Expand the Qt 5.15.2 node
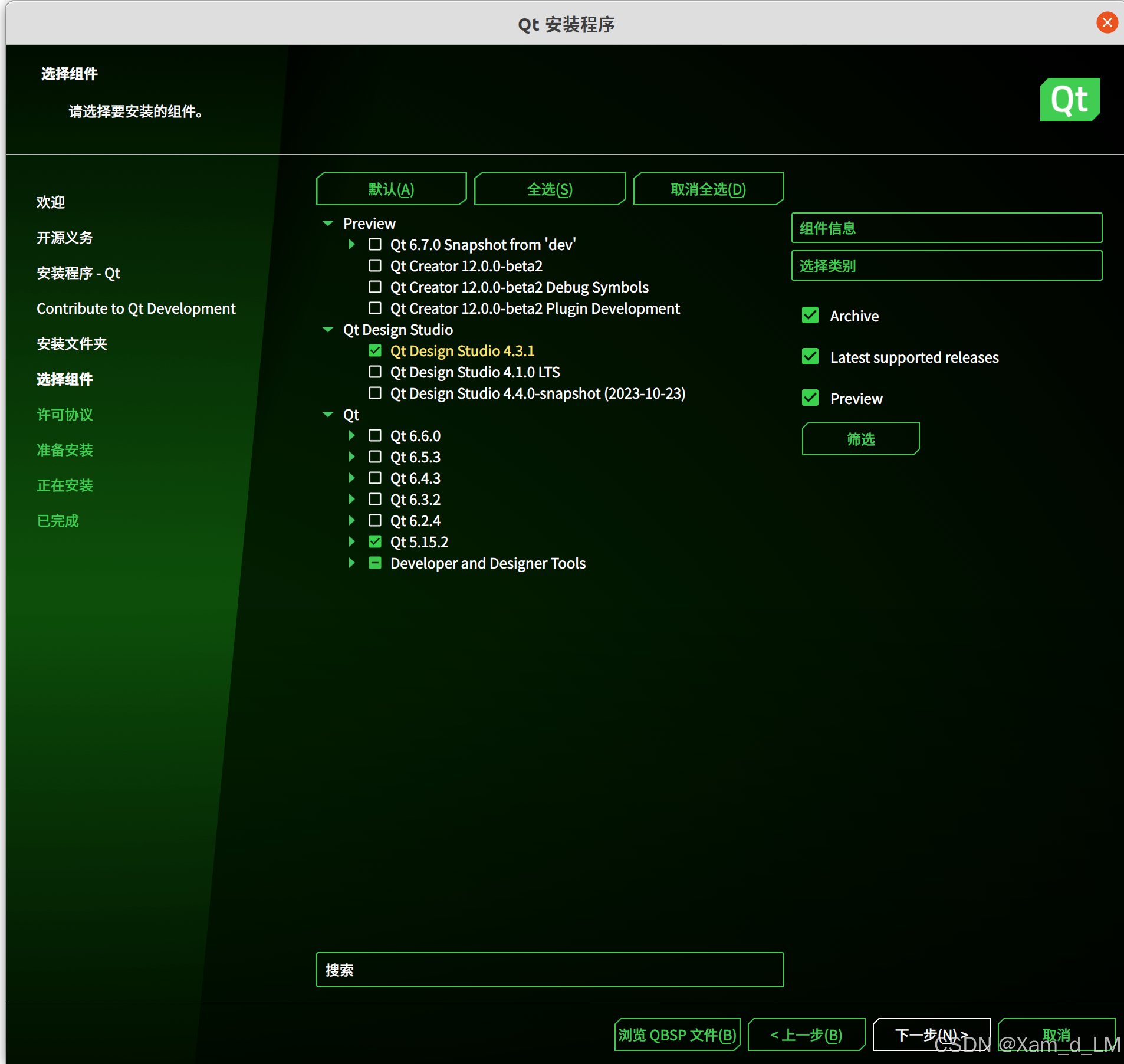The image size is (1124, 1064). tap(351, 541)
